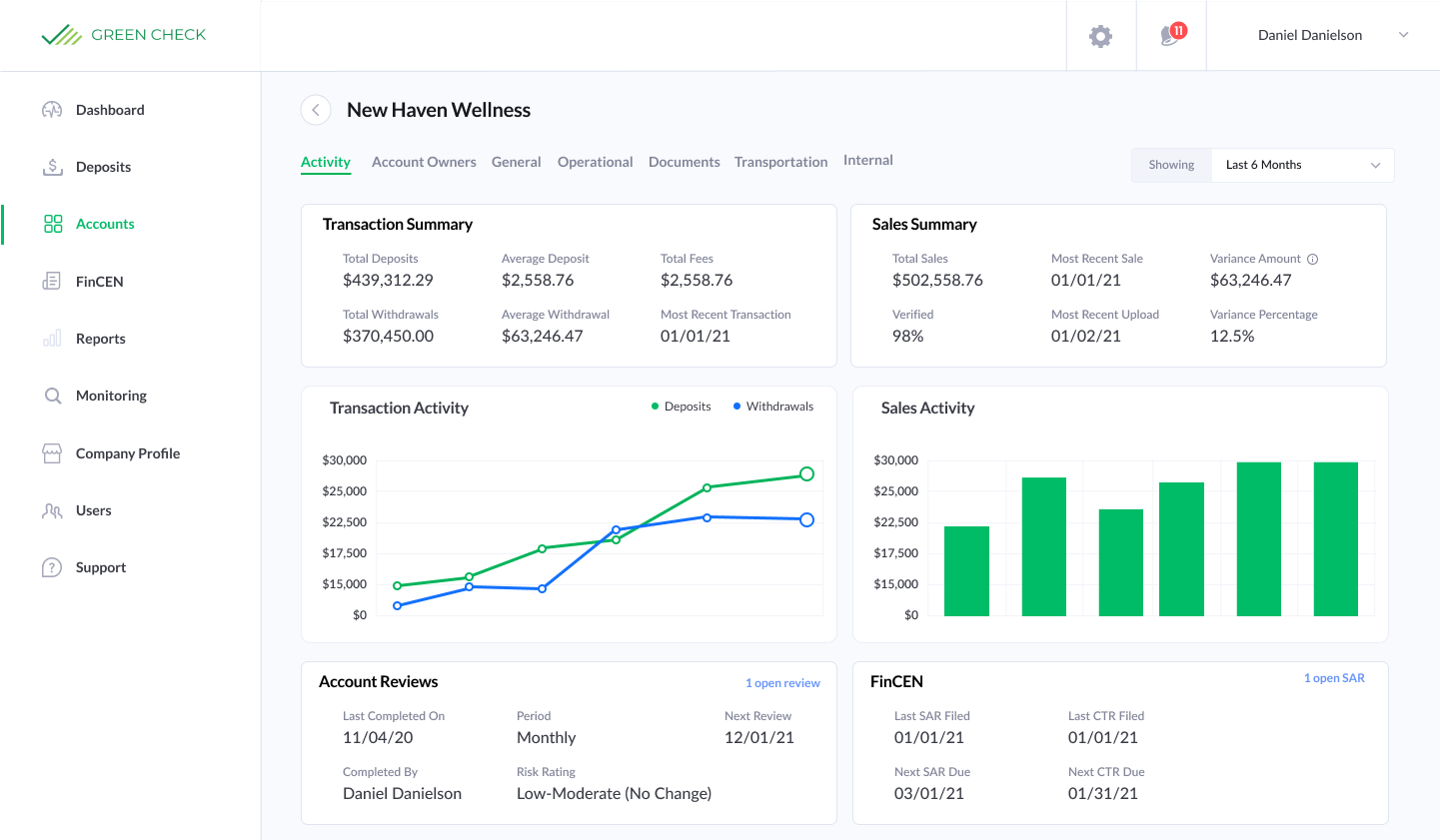Click the Monitoring magnifier icon in sidebar
Screen dimensions: 1440x840
tap(52, 396)
